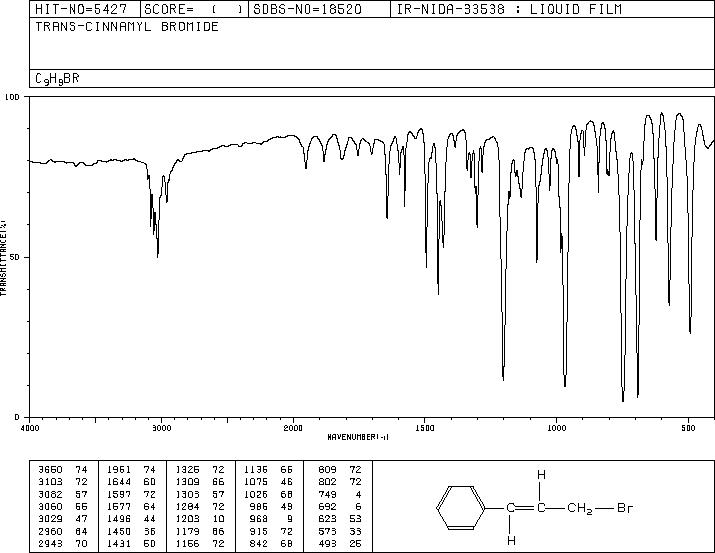This screenshot has height=553, width=715.
Task: Click the deep peak near 1203 wavenumber
Action: pos(503,378)
